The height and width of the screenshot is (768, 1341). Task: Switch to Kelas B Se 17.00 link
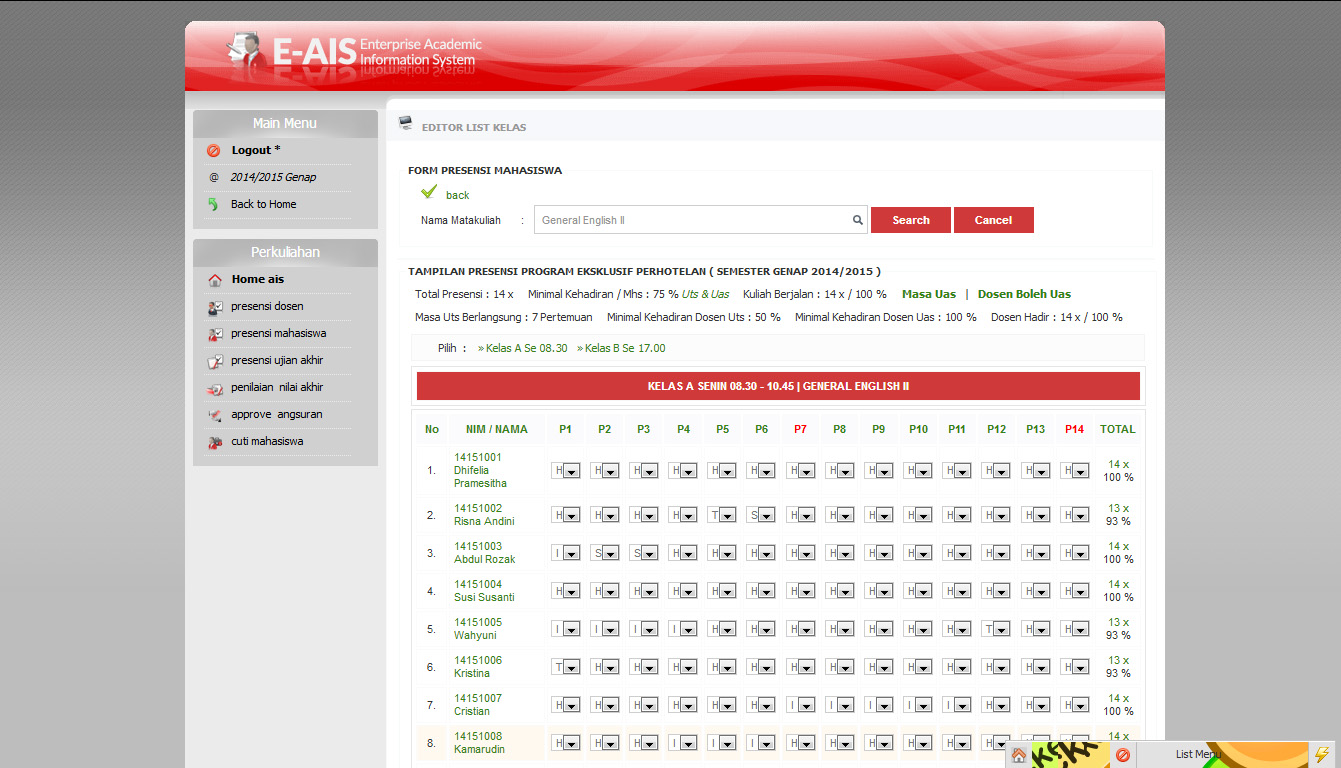[x=624, y=348]
